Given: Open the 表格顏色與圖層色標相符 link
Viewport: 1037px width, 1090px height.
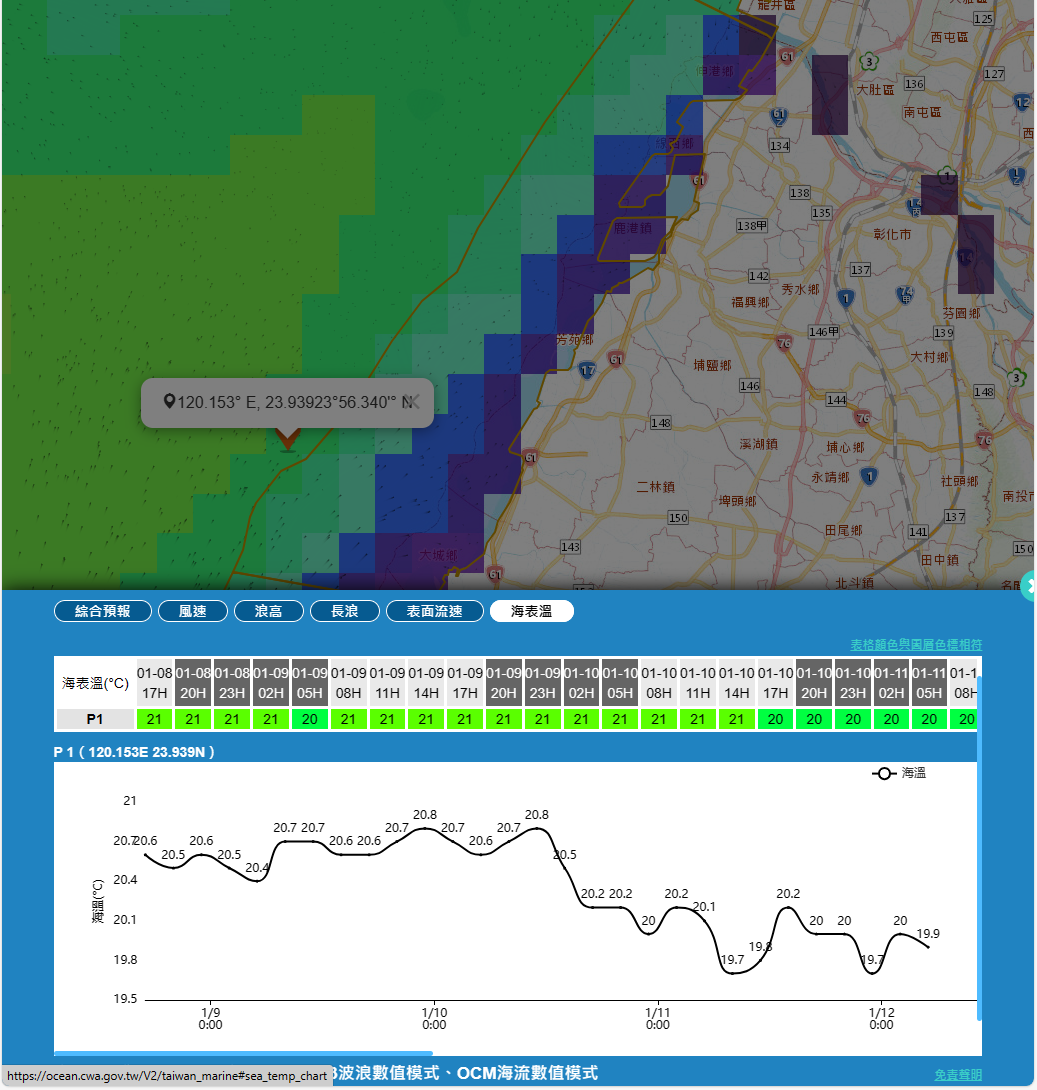Looking at the screenshot, I should (915, 644).
